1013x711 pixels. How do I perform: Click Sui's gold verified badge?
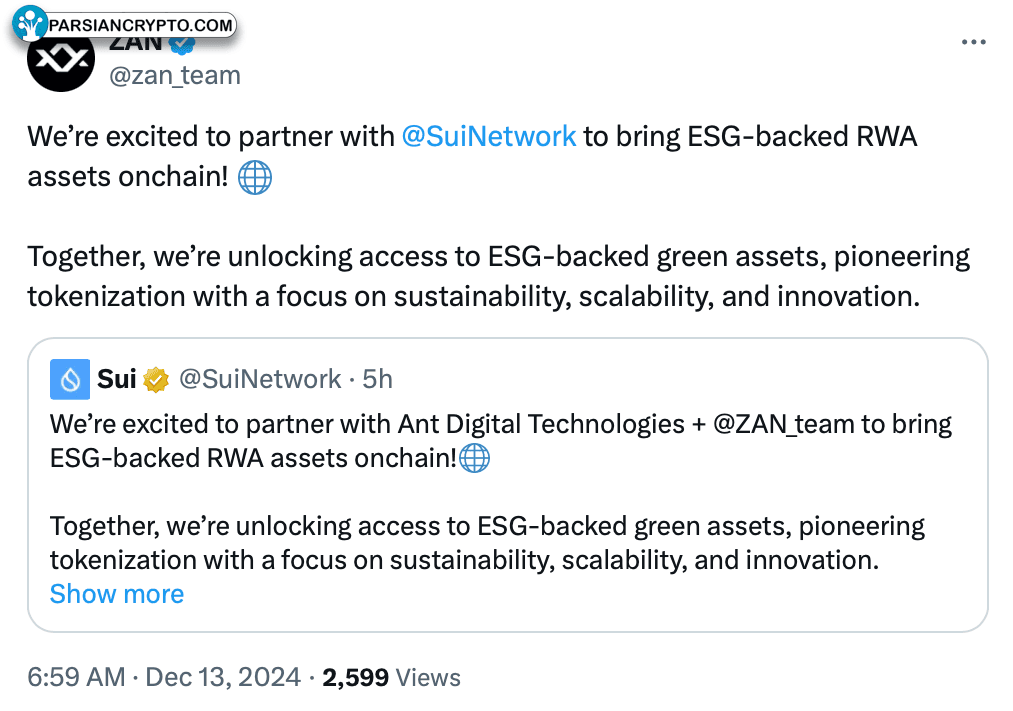click(x=156, y=379)
